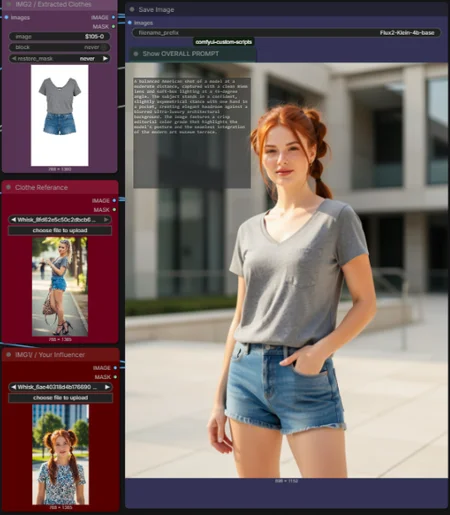Open the Clothe Referance photo thumbnail
450x515 pixels.
60,286
